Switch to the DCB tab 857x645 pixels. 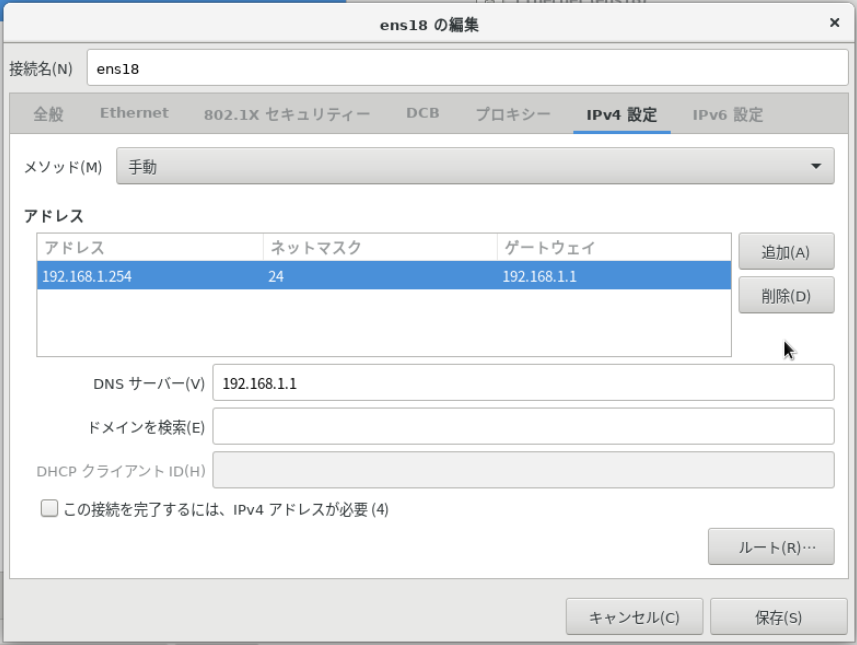421,114
